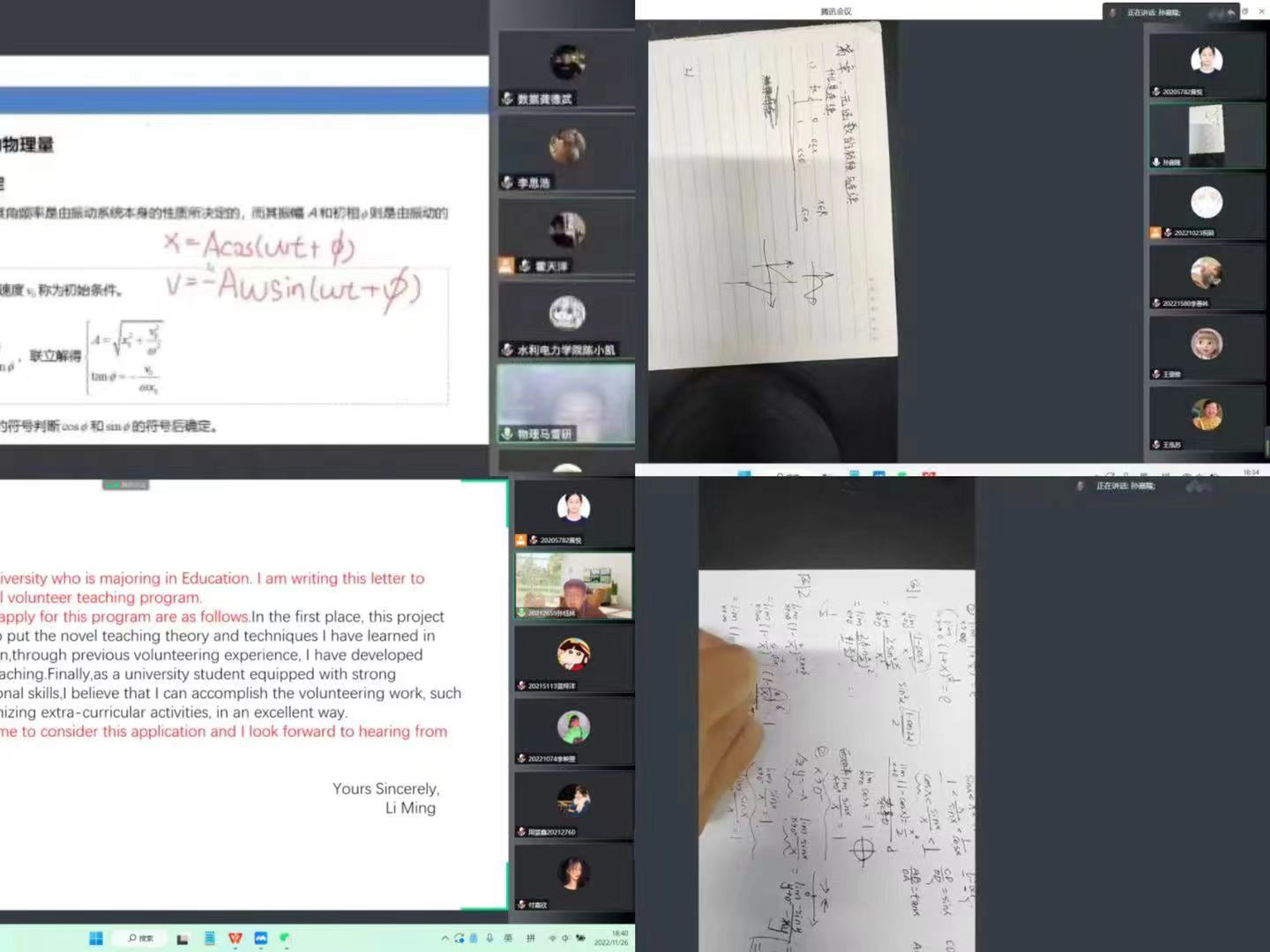Open the taskbar clock showing 2022/11/26
This screenshot has height=952, width=1270.
pos(613,938)
